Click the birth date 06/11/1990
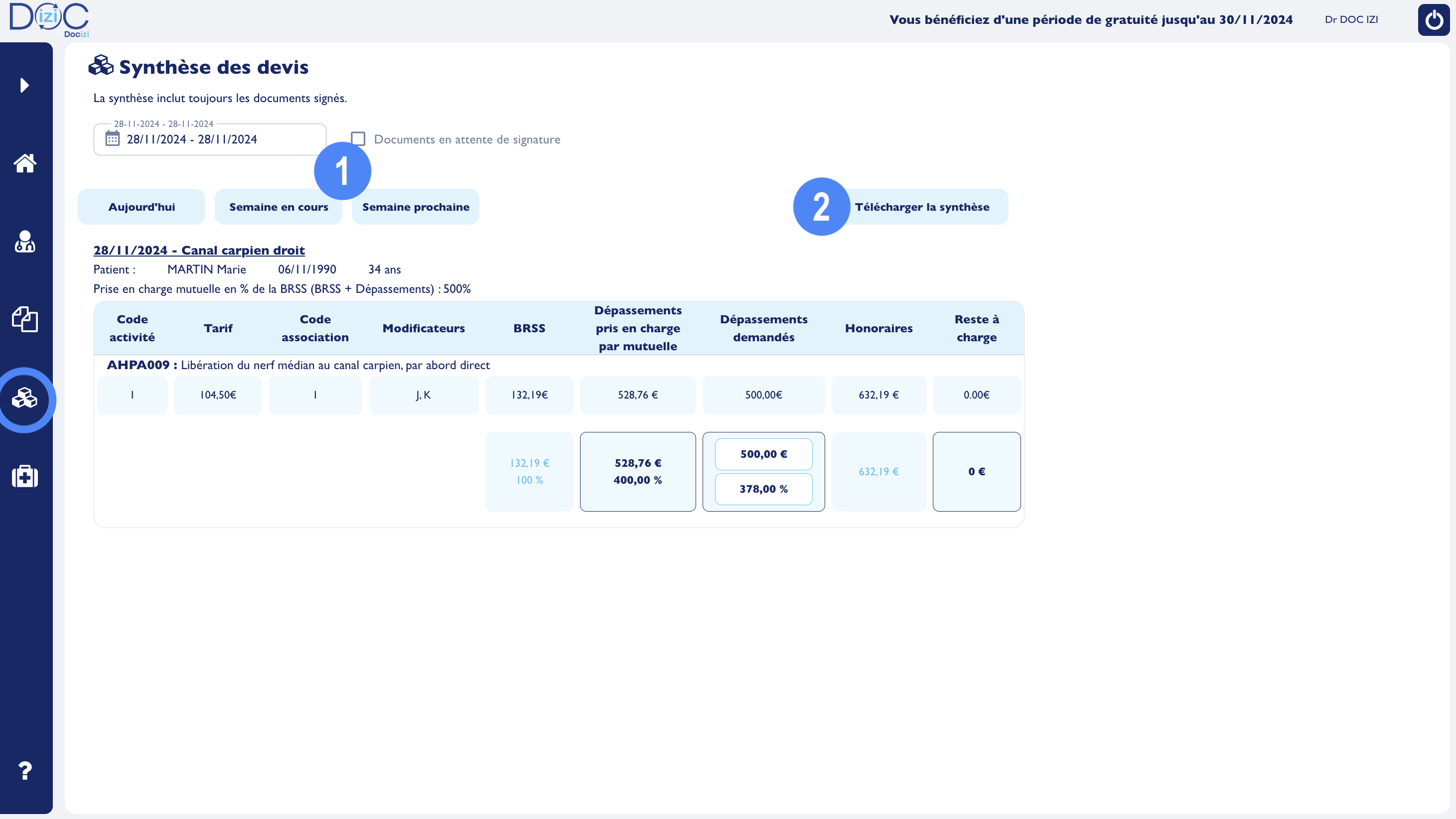This screenshot has height=819, width=1456. coord(307,270)
